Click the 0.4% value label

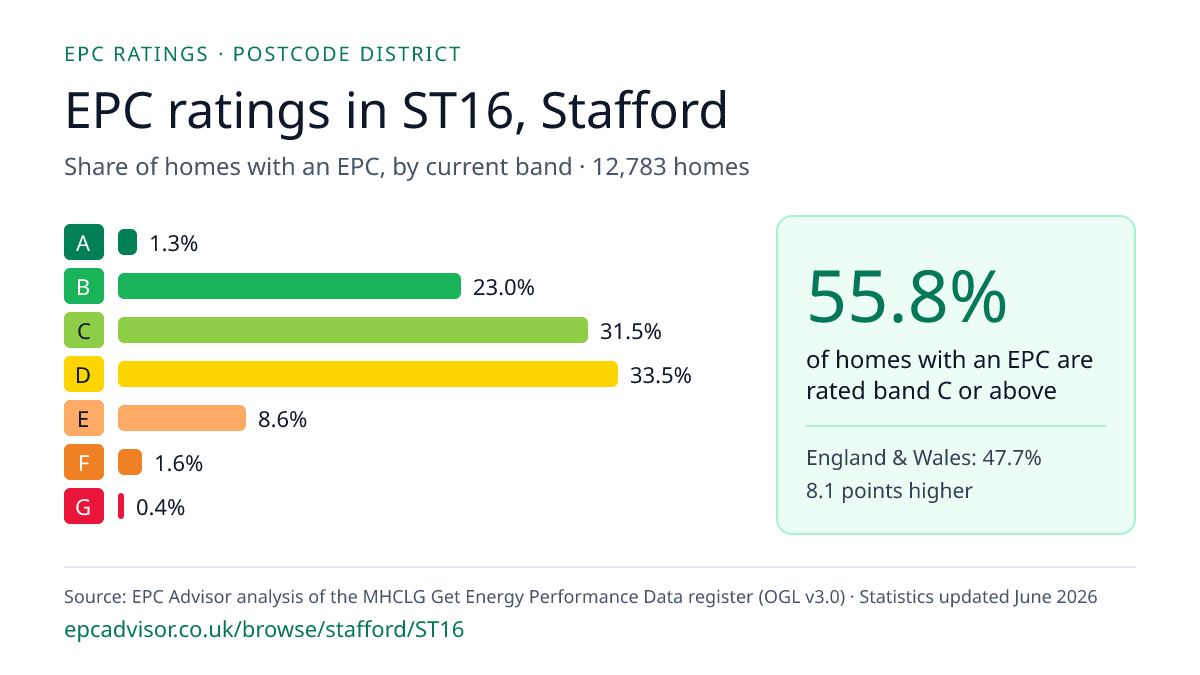(x=161, y=507)
